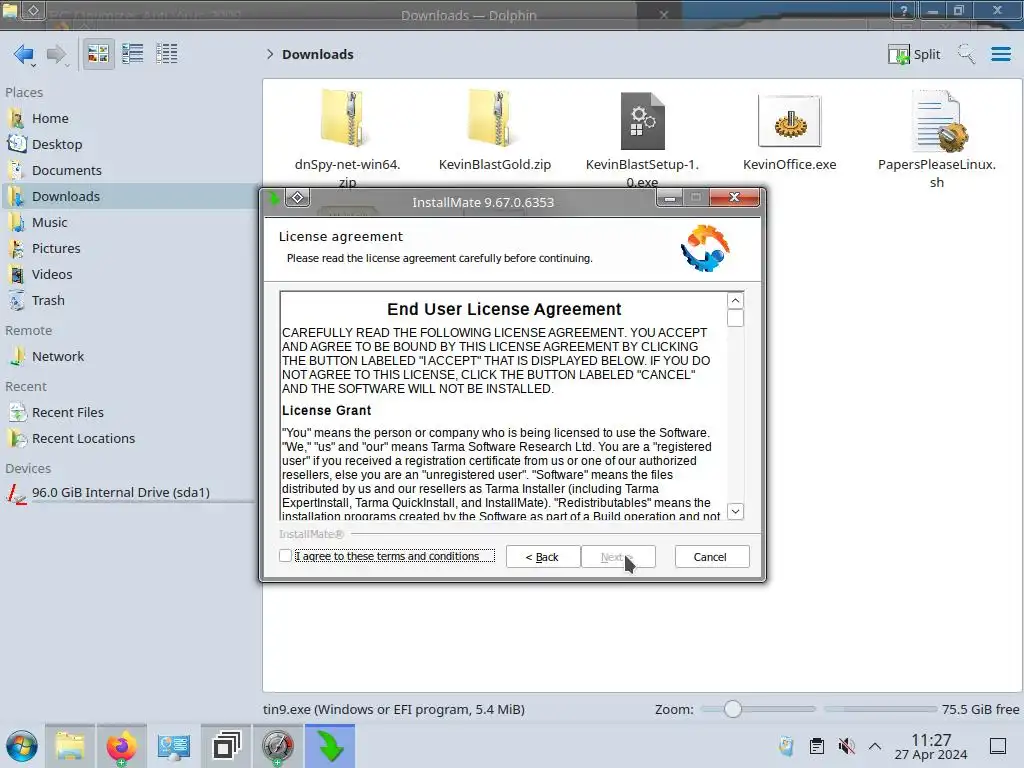Screen dimensions: 1024x768
Task: Select KevinBlastGold.zip archive icon
Action: click(x=494, y=118)
